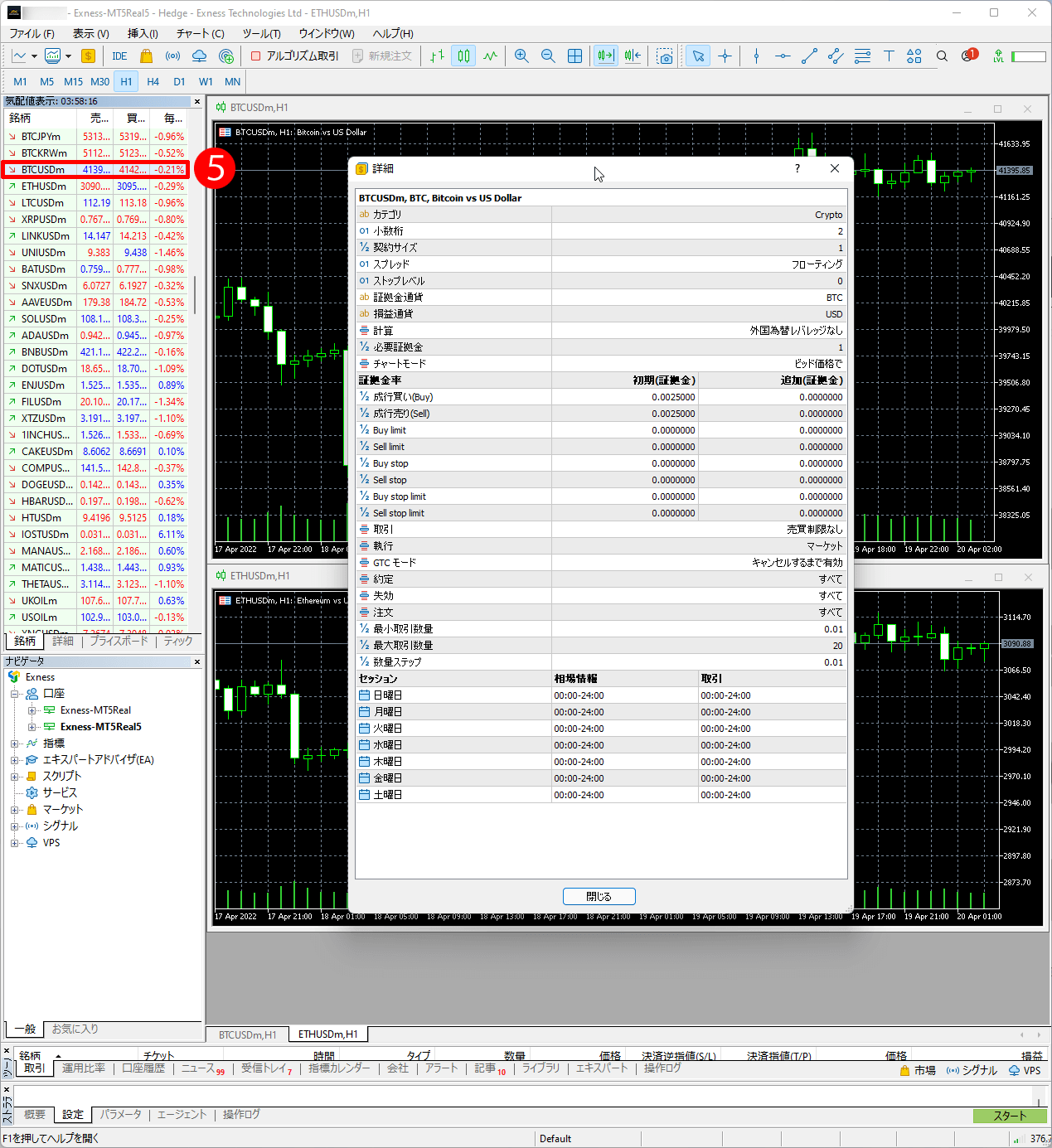The image size is (1052, 1148).
Task: Expand the 指標 indicators tree node
Action: pyautogui.click(x=14, y=744)
